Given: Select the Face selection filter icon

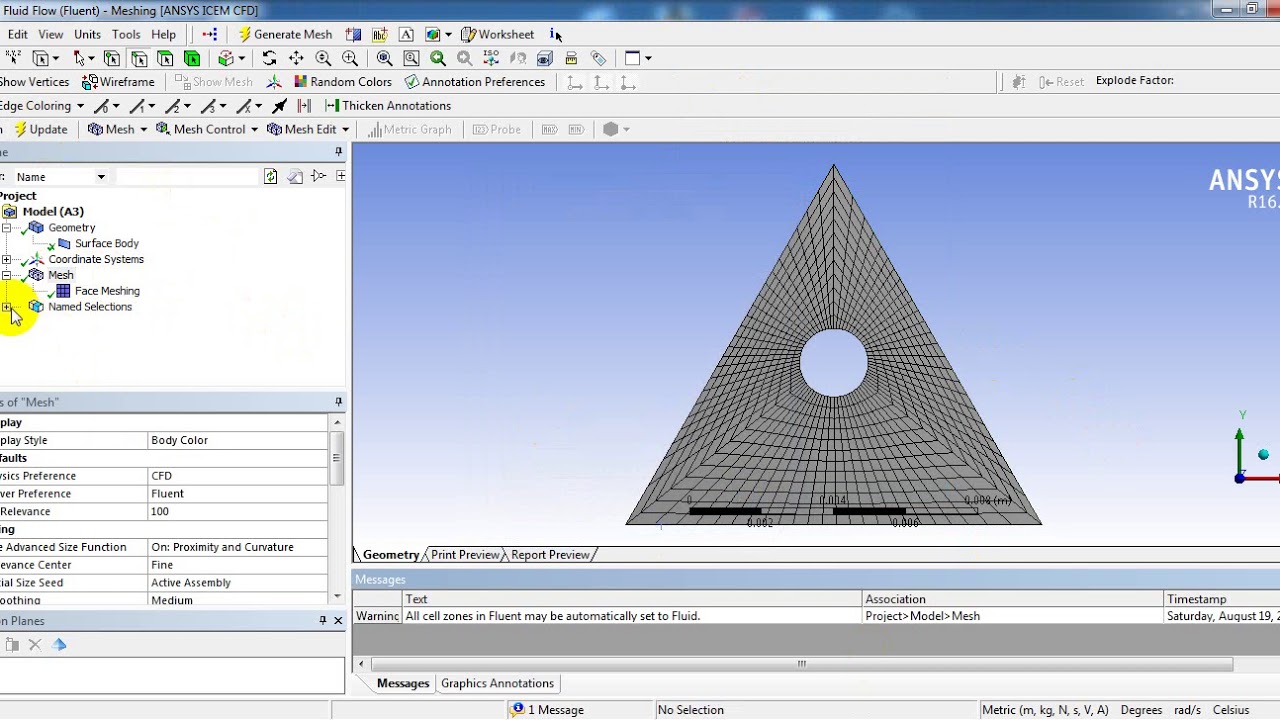Looking at the screenshot, I should pyautogui.click(x=165, y=58).
